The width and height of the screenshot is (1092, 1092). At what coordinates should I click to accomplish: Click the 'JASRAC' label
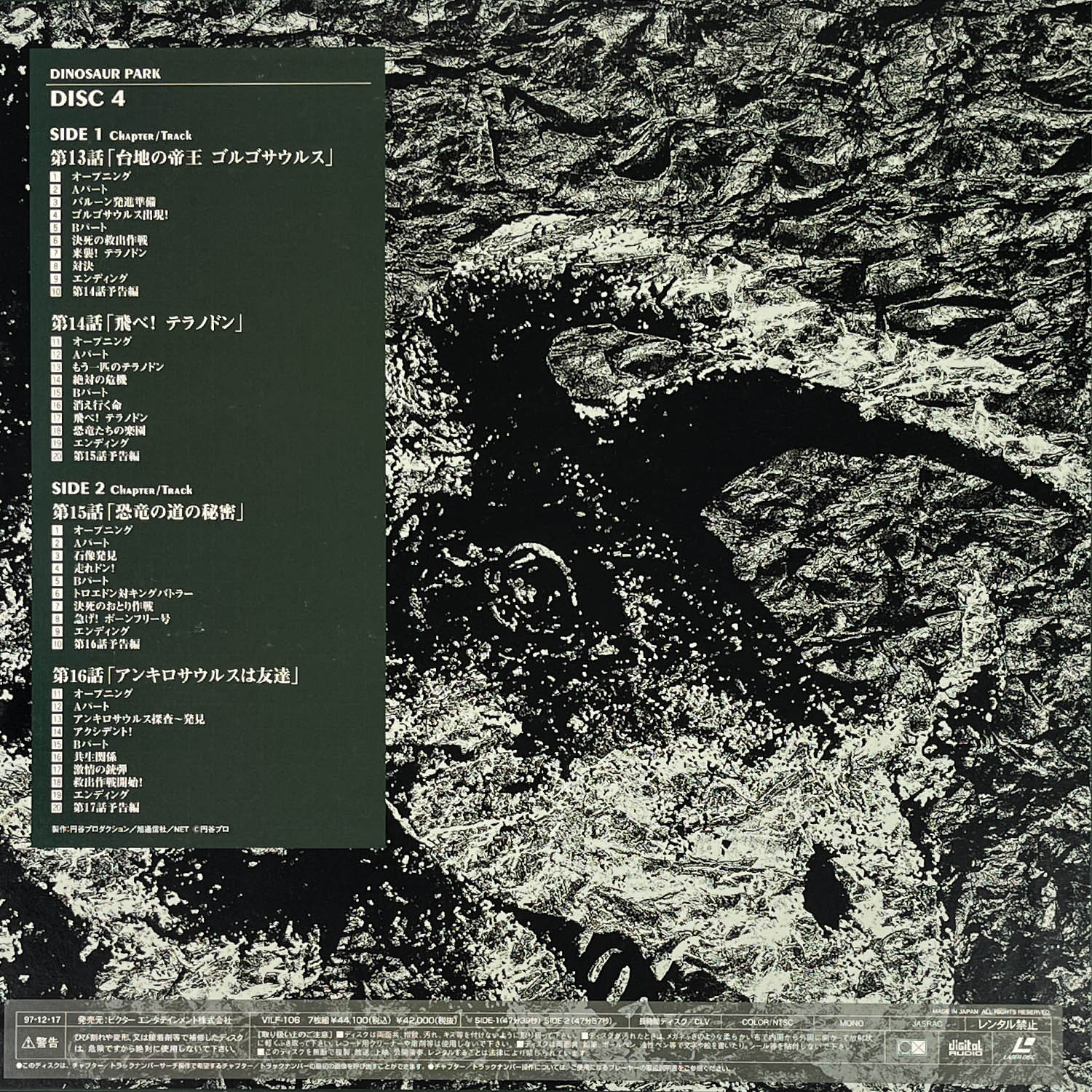click(x=926, y=1024)
